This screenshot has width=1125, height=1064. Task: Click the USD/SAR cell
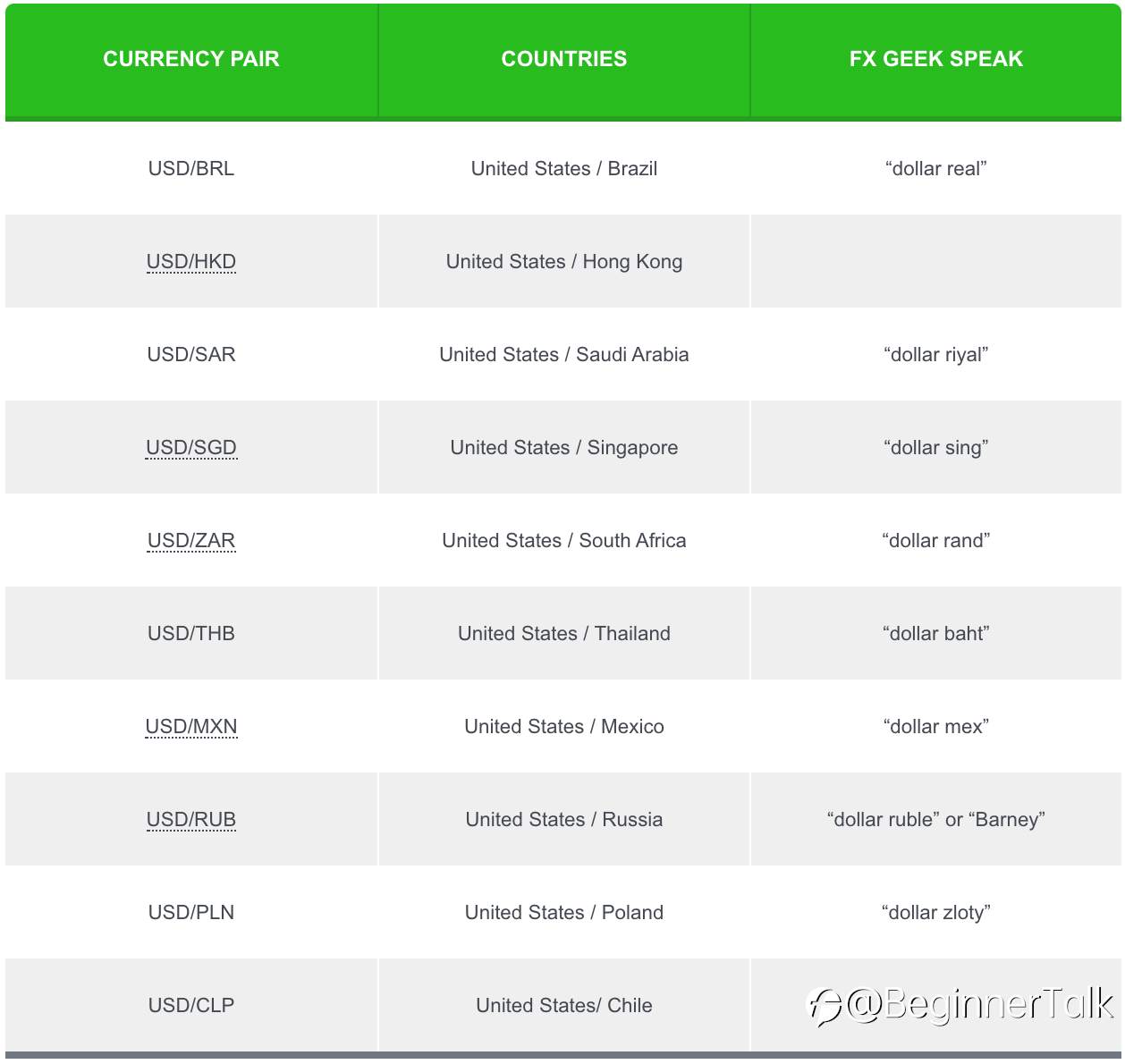(x=191, y=354)
